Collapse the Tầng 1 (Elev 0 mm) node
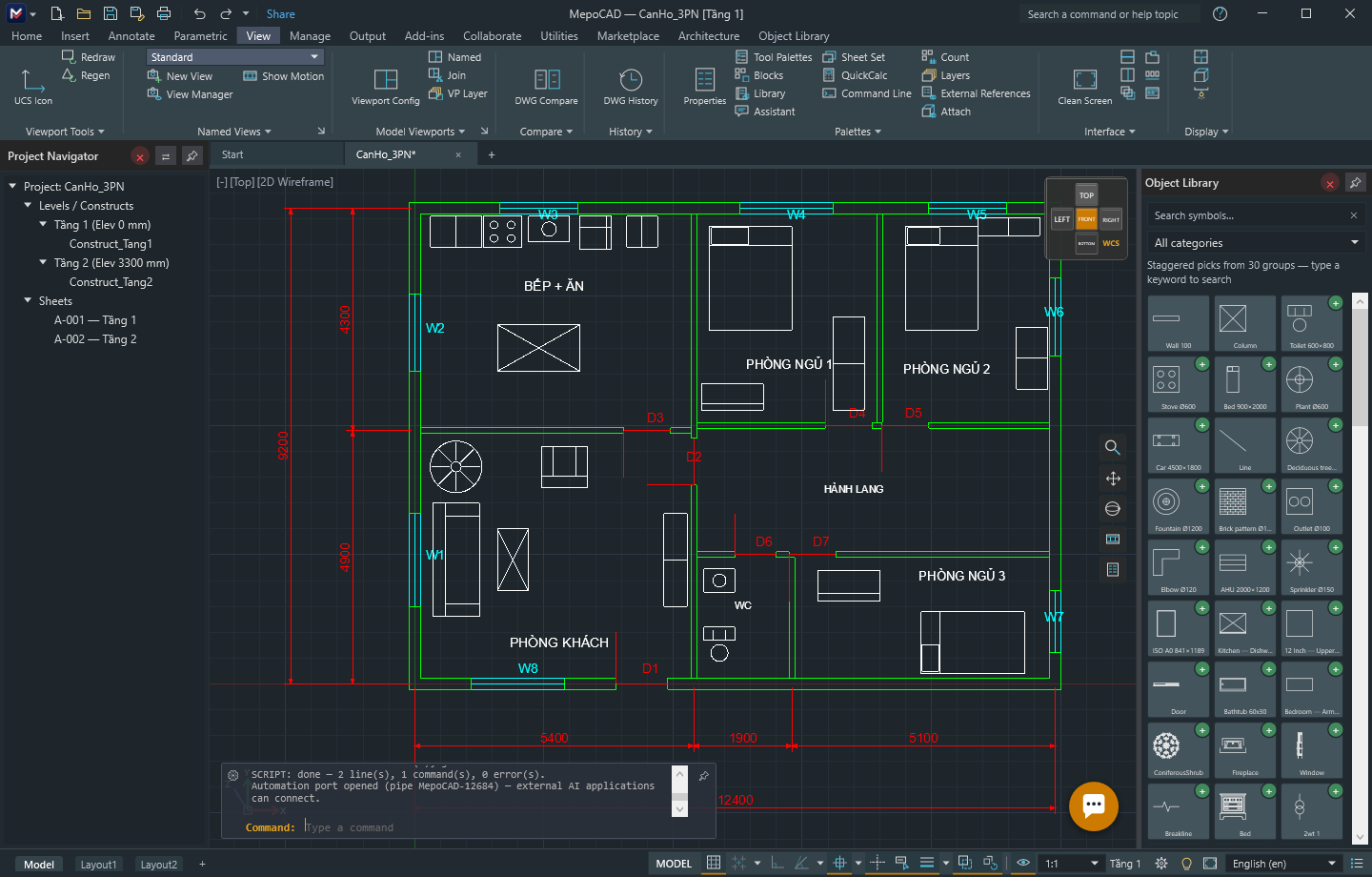This screenshot has height=877, width=1372. coord(43,225)
